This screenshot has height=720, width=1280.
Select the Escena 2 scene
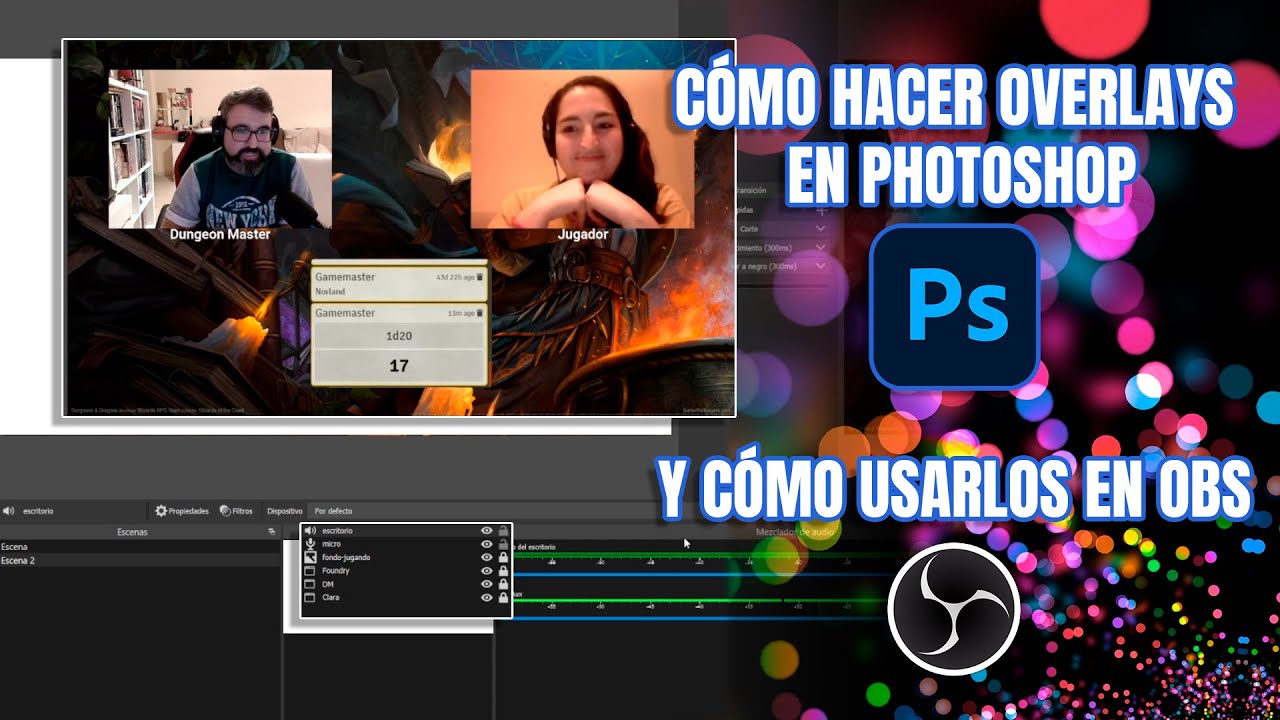[140, 561]
